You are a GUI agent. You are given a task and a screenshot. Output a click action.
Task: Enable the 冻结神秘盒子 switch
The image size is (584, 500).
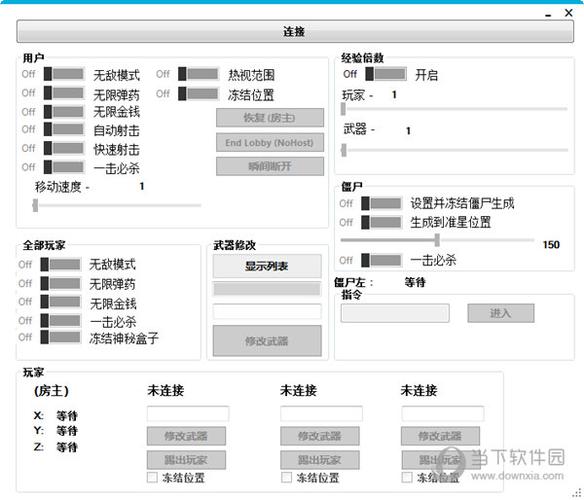click(x=61, y=337)
